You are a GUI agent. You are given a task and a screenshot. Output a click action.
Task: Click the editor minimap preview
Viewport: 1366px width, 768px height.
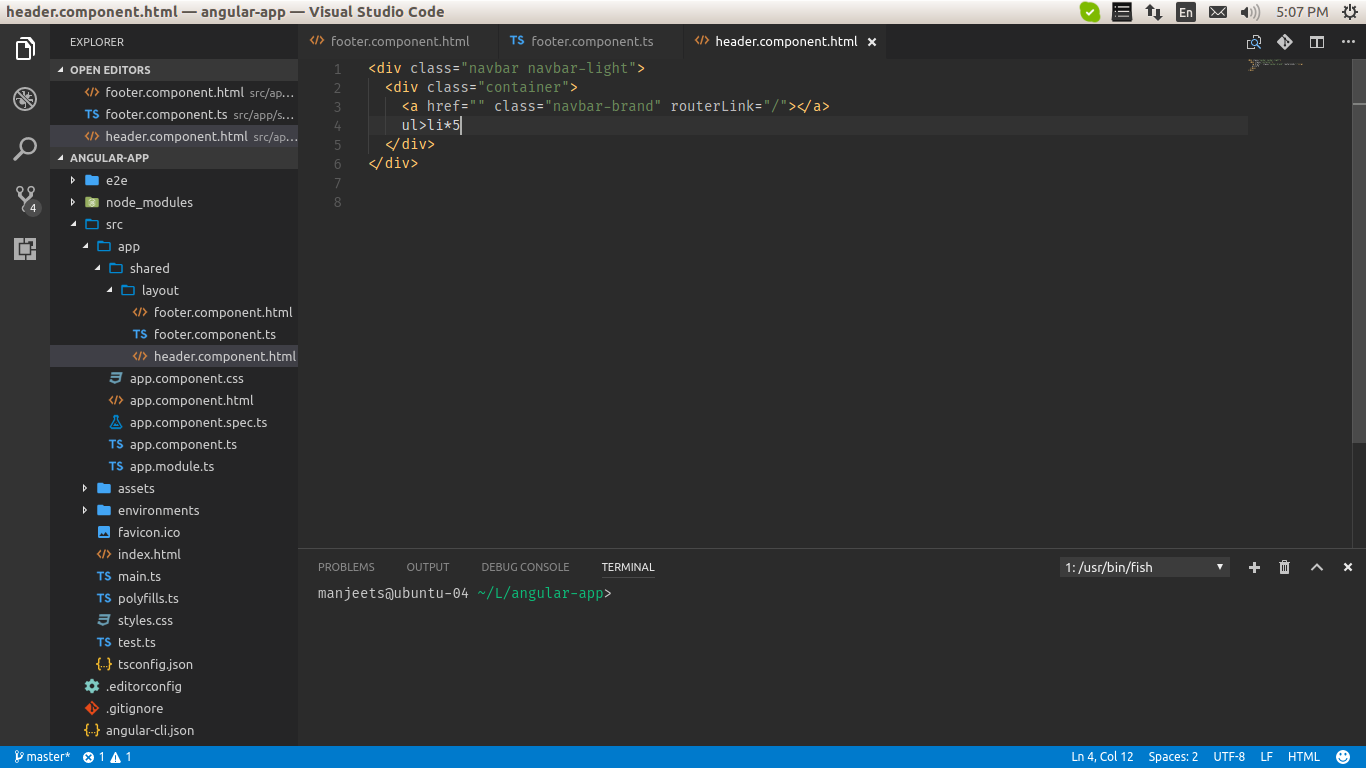pos(1275,64)
